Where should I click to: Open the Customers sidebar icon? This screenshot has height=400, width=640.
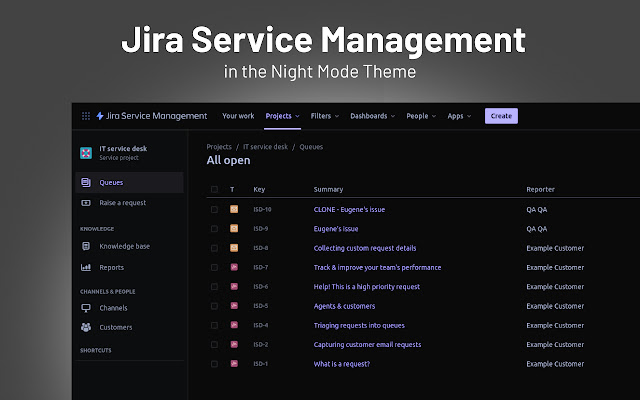click(x=86, y=327)
